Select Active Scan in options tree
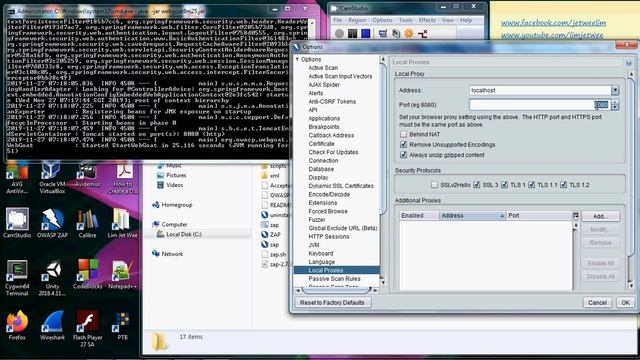The width and height of the screenshot is (640, 360). pos(323,68)
